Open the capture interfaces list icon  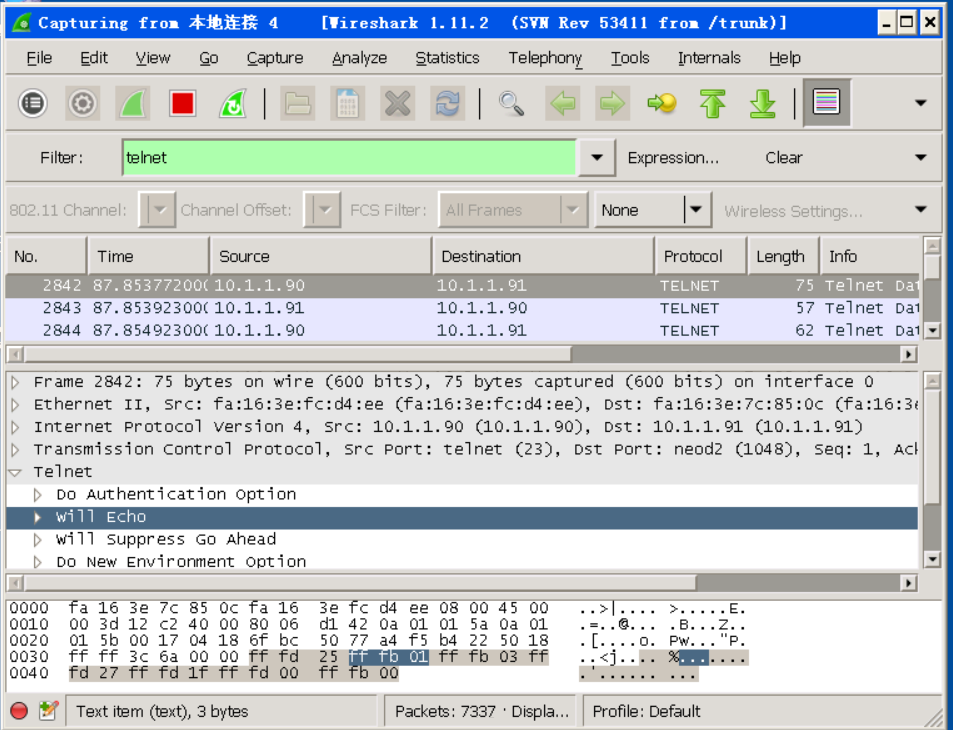point(33,103)
